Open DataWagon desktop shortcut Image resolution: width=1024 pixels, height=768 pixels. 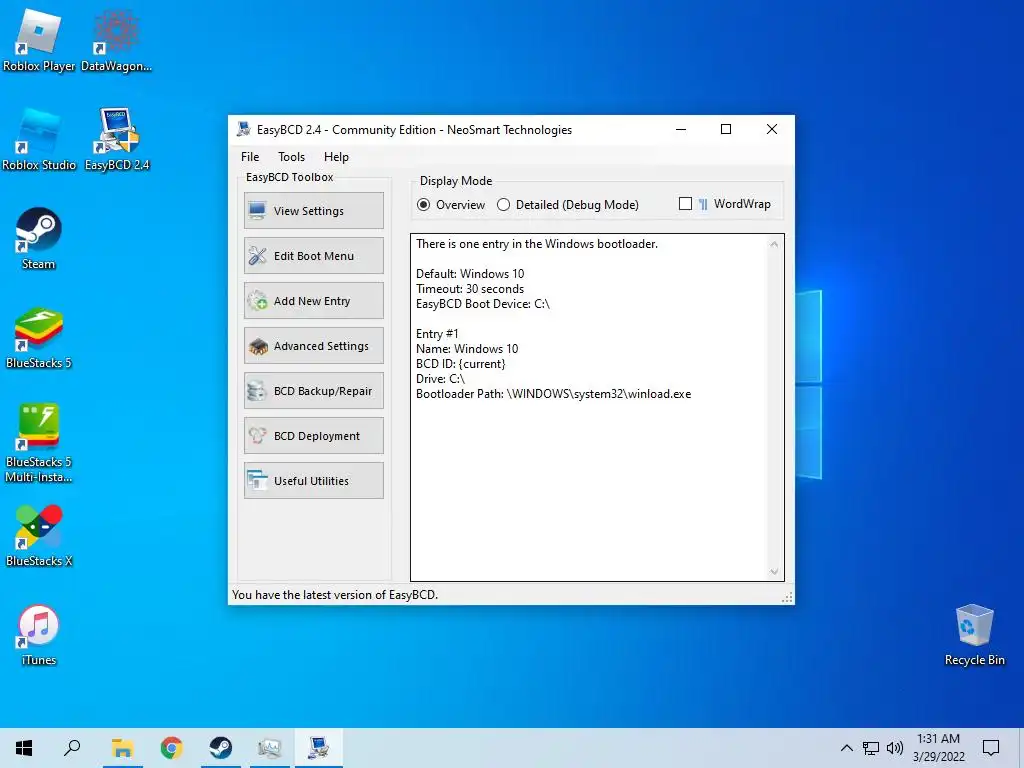click(x=116, y=40)
